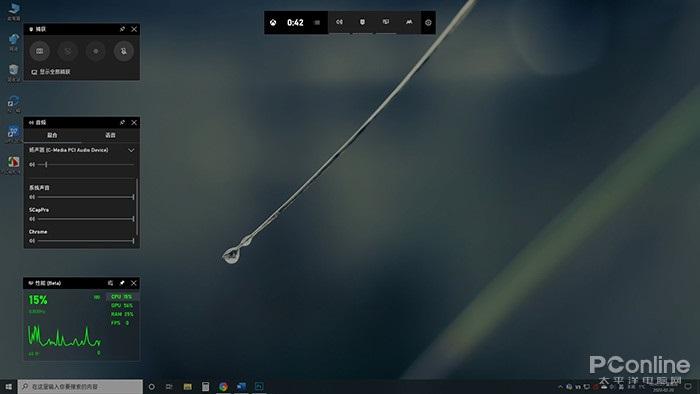Switch to the Mix tab in Audio widget
The height and width of the screenshot is (394, 700).
(x=52, y=135)
